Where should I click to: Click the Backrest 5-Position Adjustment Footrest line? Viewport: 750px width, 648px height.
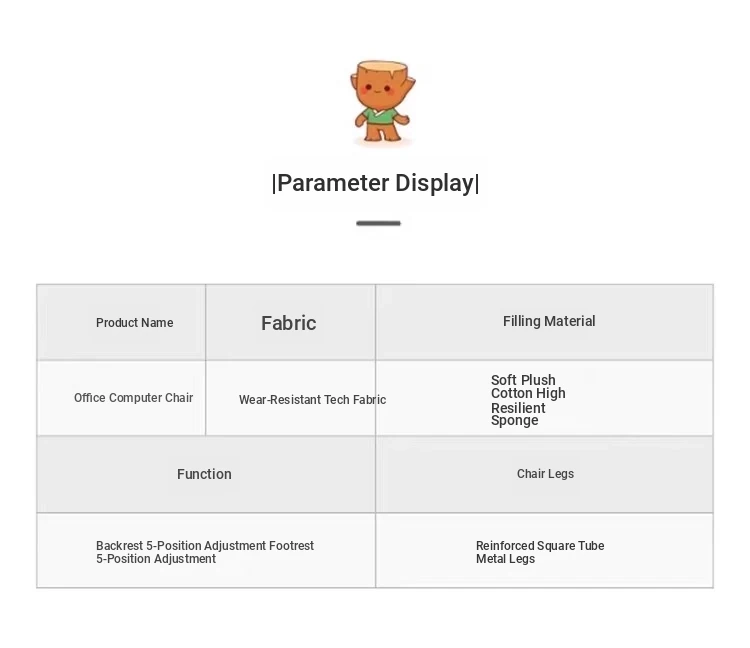pos(205,546)
